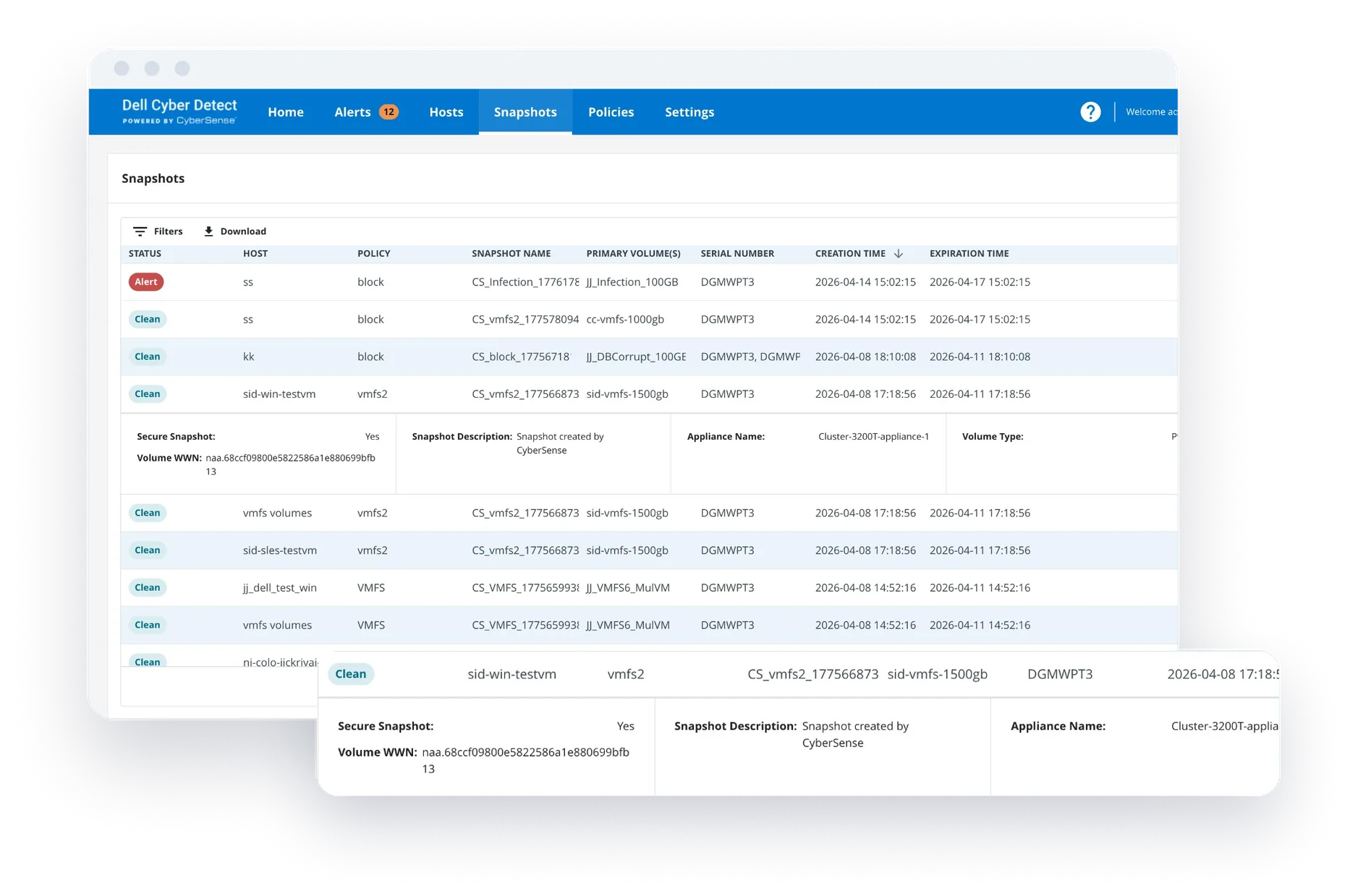Click Clean badge in the kk host row
The width and height of the screenshot is (1350, 896).
coord(148,357)
